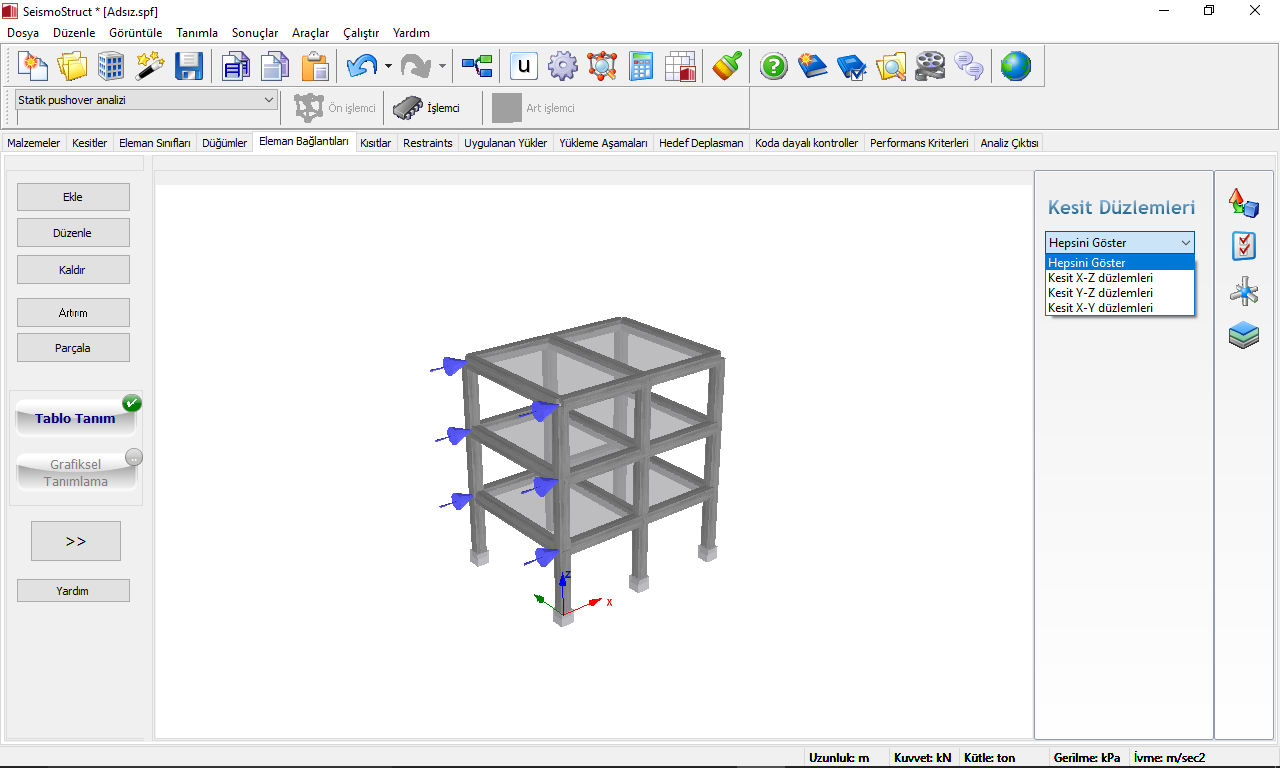This screenshot has width=1280, height=768.
Task: Save the project with the floppy disk icon
Action: point(189,67)
